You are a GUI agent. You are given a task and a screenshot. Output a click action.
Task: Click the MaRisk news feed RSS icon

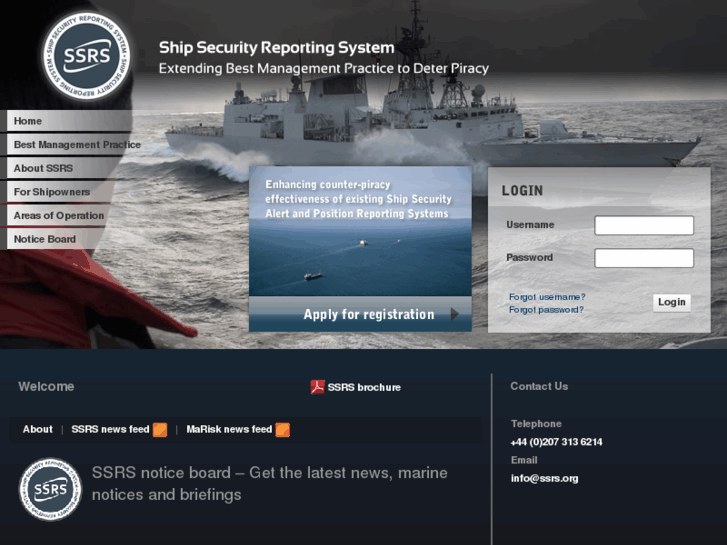pyautogui.click(x=282, y=430)
